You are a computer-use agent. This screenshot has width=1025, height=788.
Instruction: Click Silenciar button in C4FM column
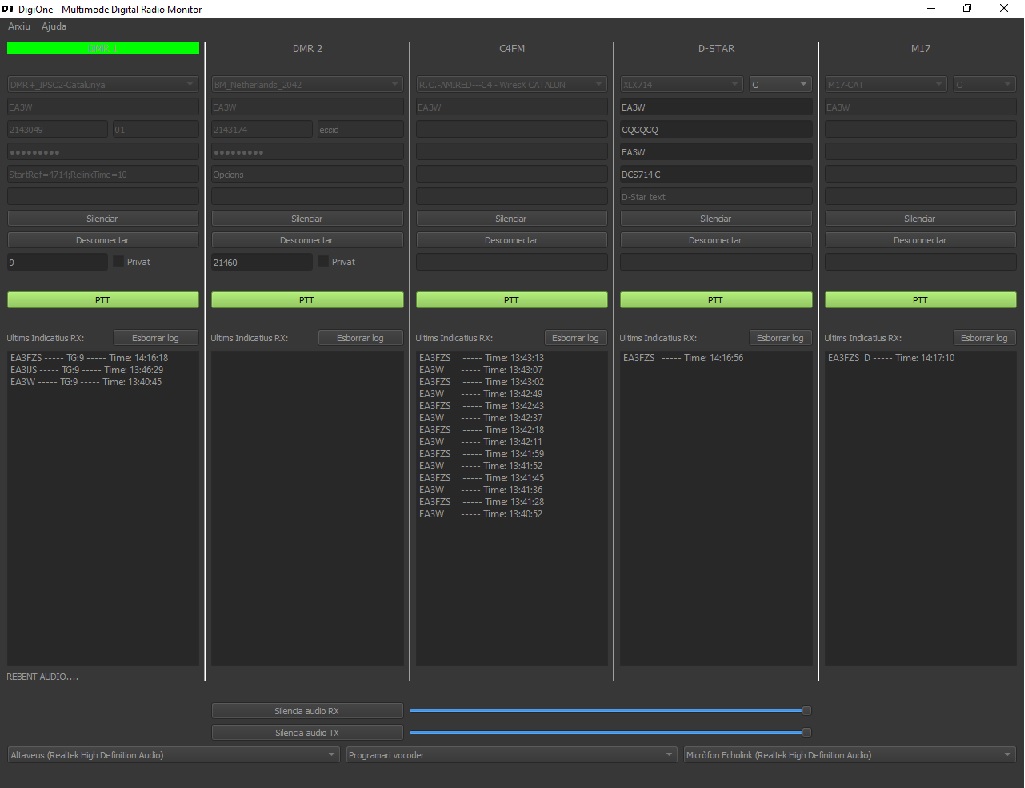[x=512, y=218]
